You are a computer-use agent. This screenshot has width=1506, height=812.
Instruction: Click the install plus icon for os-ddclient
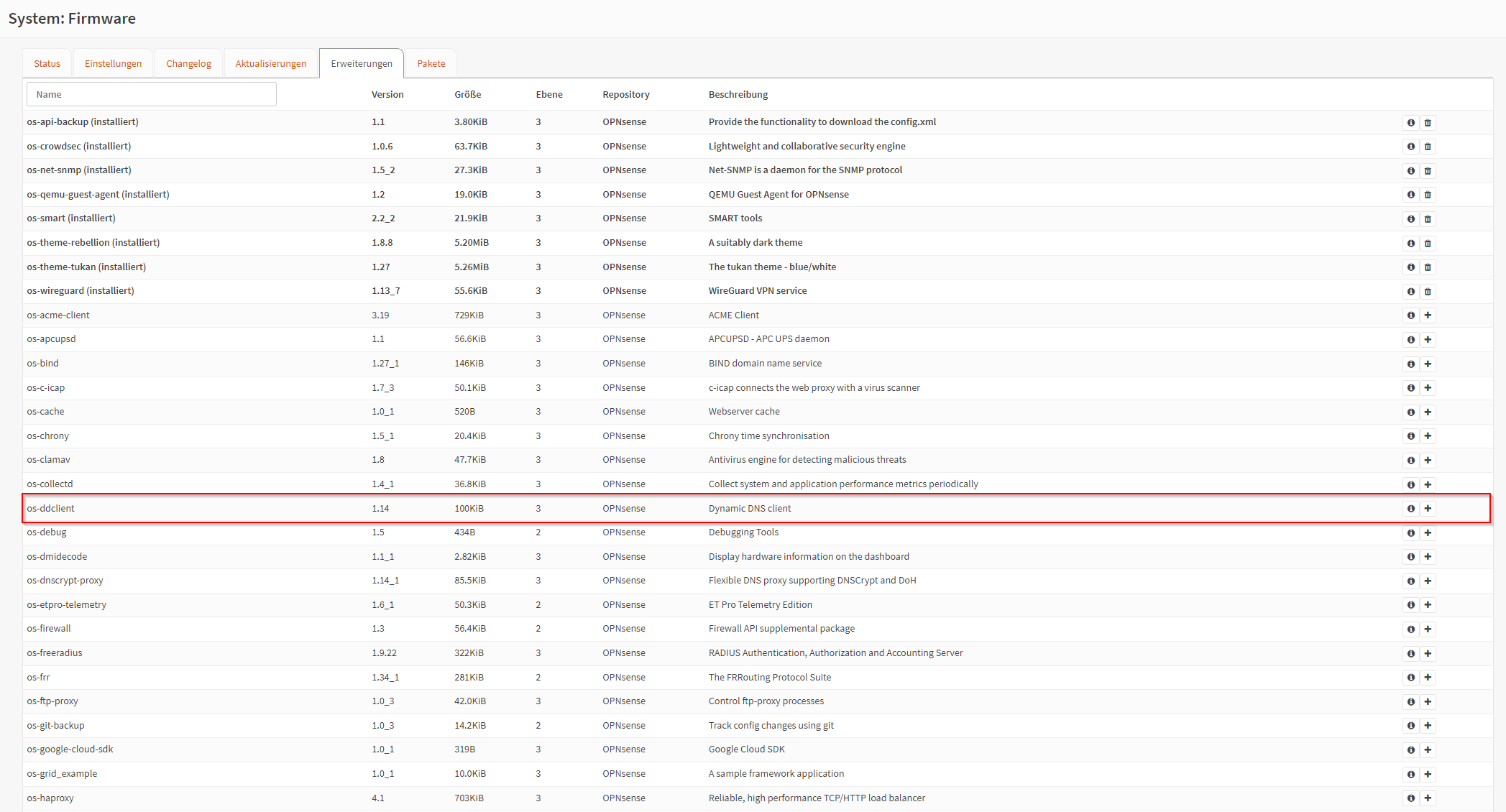point(1428,508)
